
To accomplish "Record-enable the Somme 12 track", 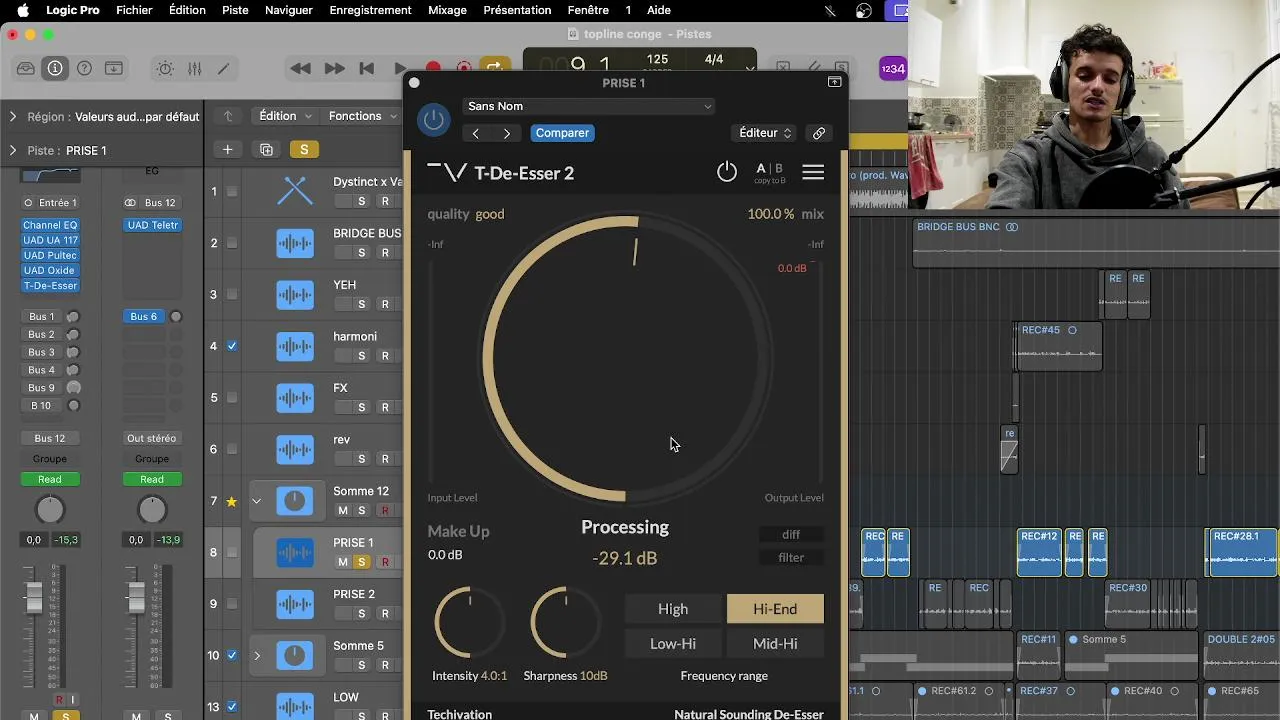I will [385, 511].
